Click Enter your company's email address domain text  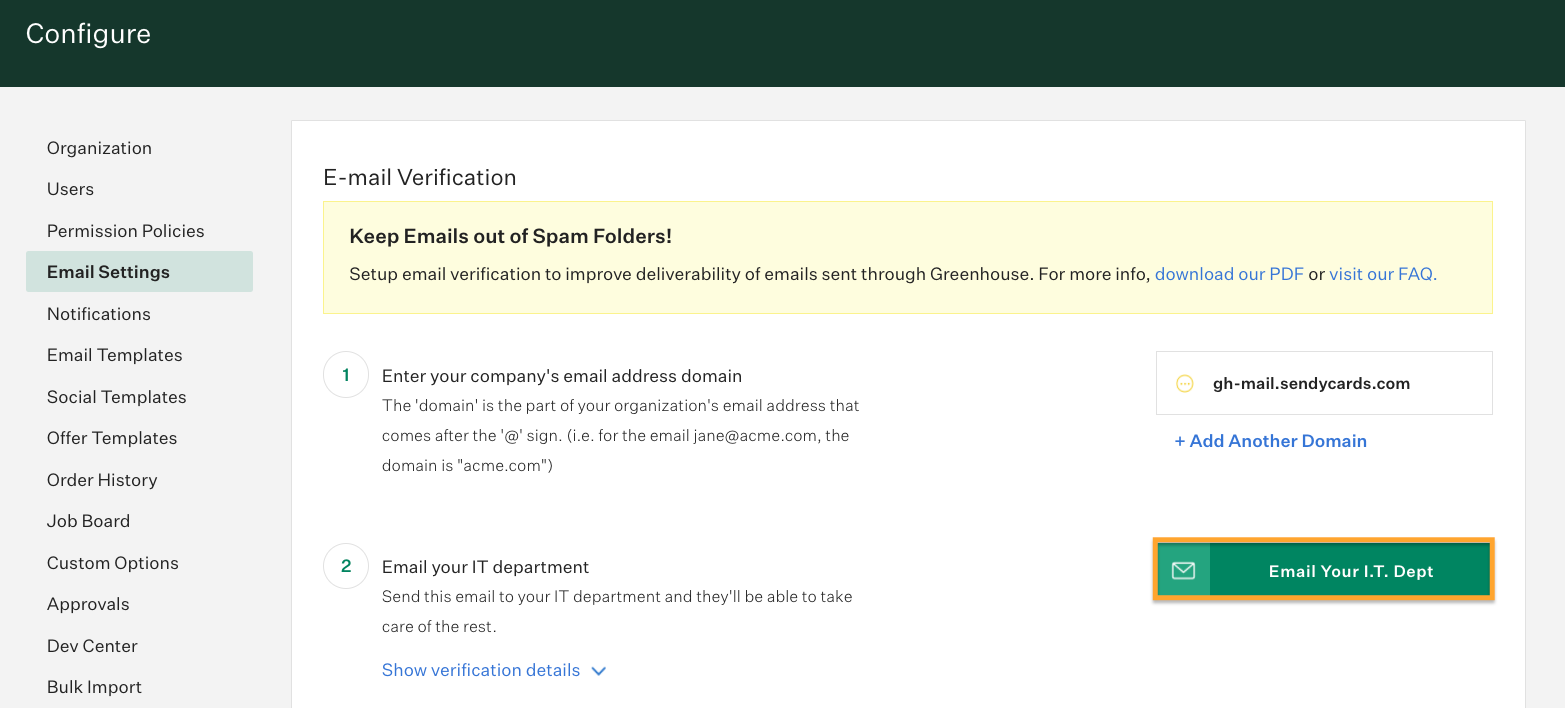[x=562, y=377]
